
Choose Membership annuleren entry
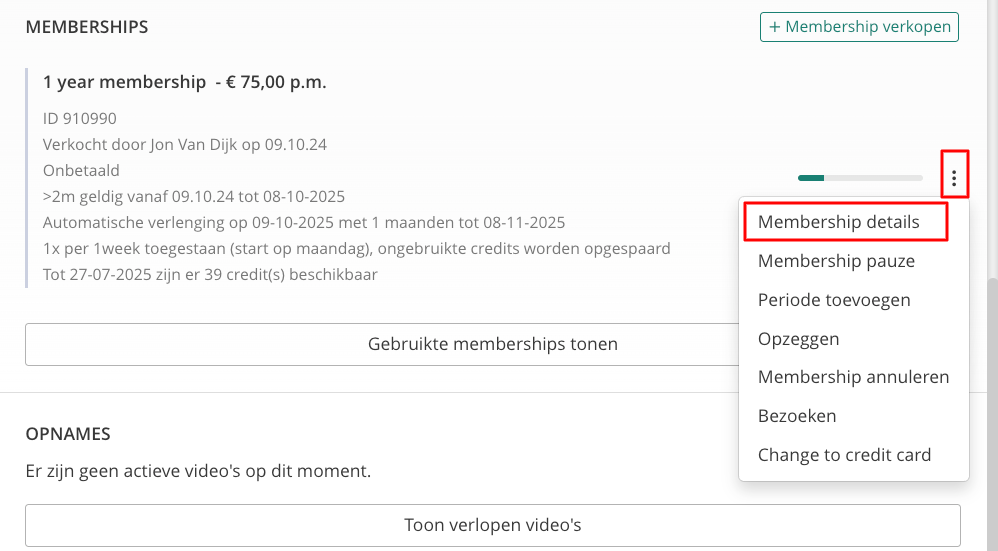coord(853,377)
